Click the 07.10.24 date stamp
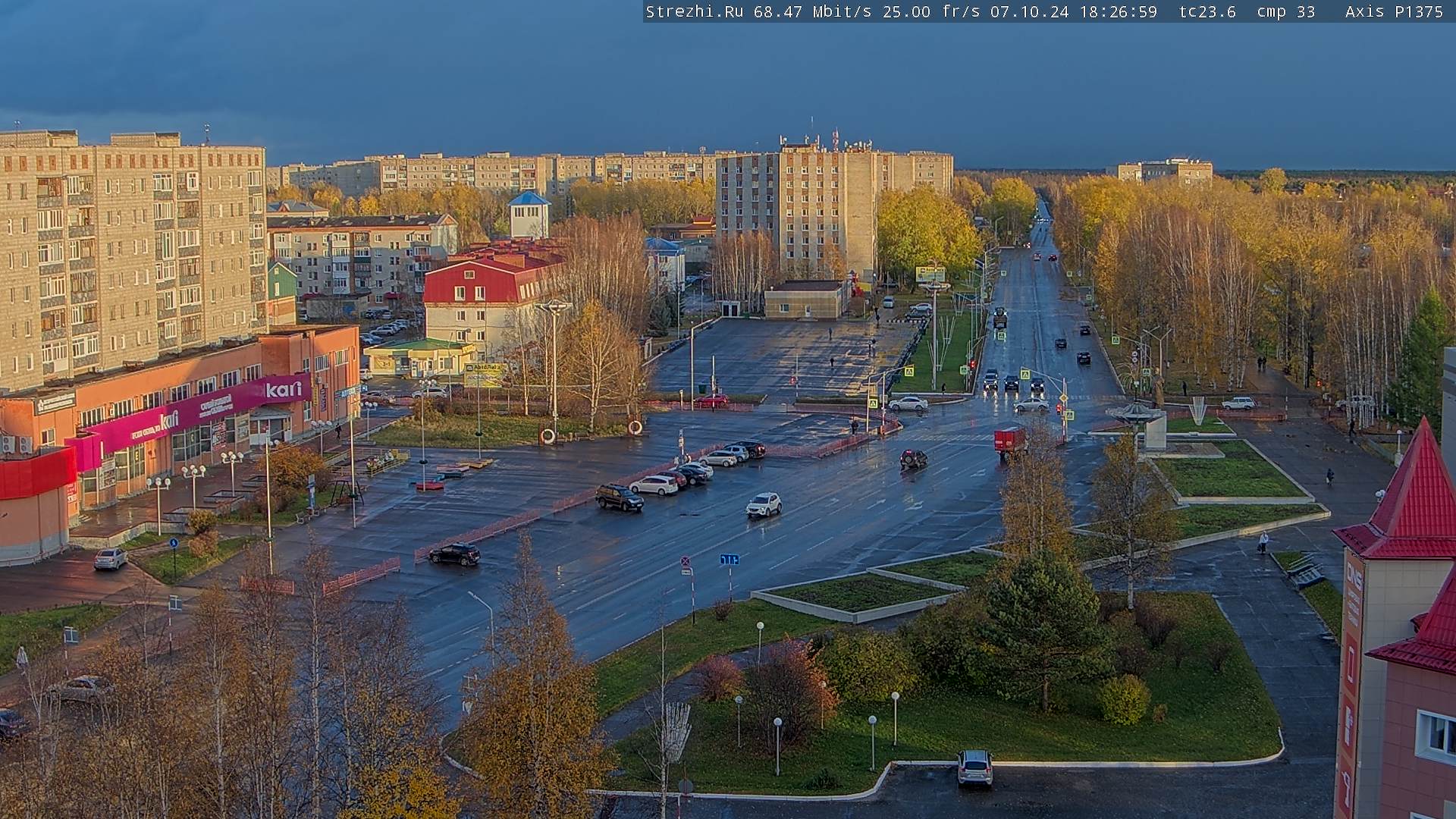The image size is (1456, 819). coord(1029,11)
